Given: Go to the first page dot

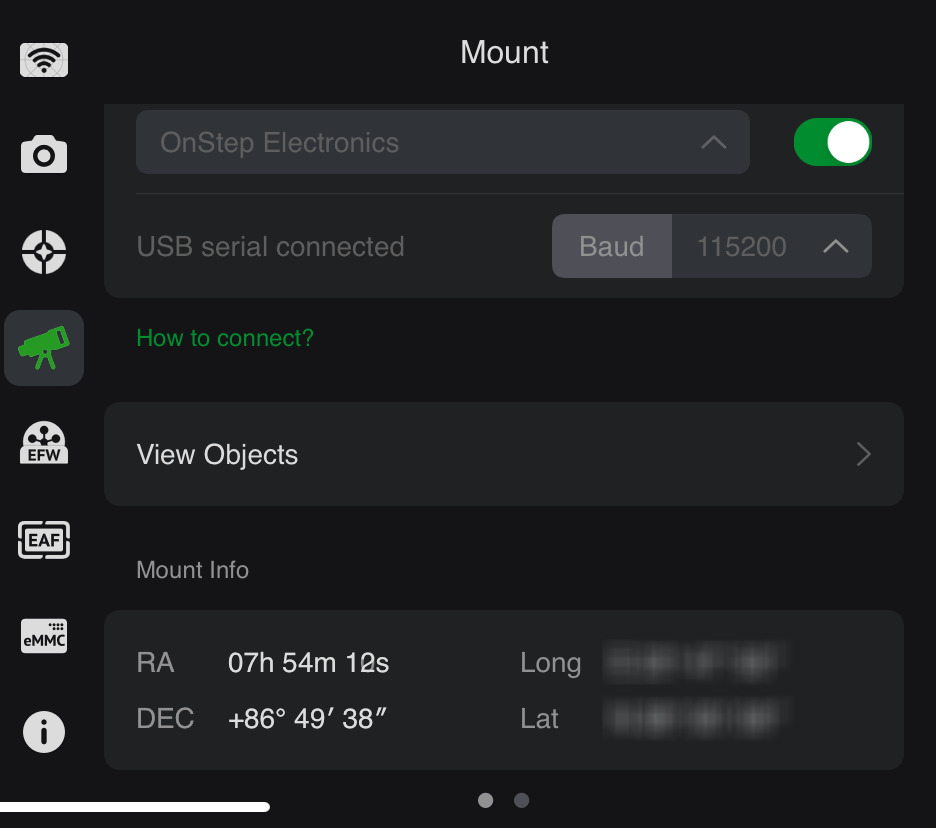Looking at the screenshot, I should click(486, 800).
